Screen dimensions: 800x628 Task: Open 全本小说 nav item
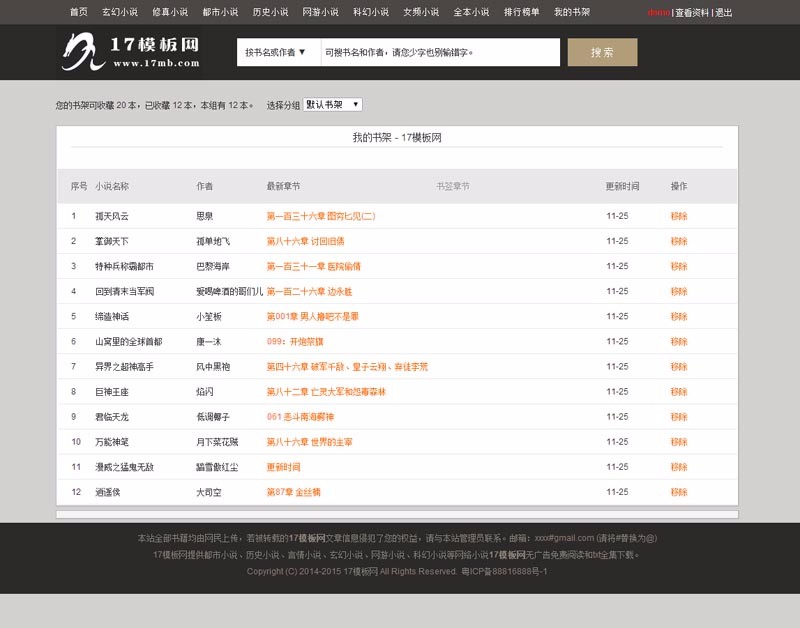471,12
